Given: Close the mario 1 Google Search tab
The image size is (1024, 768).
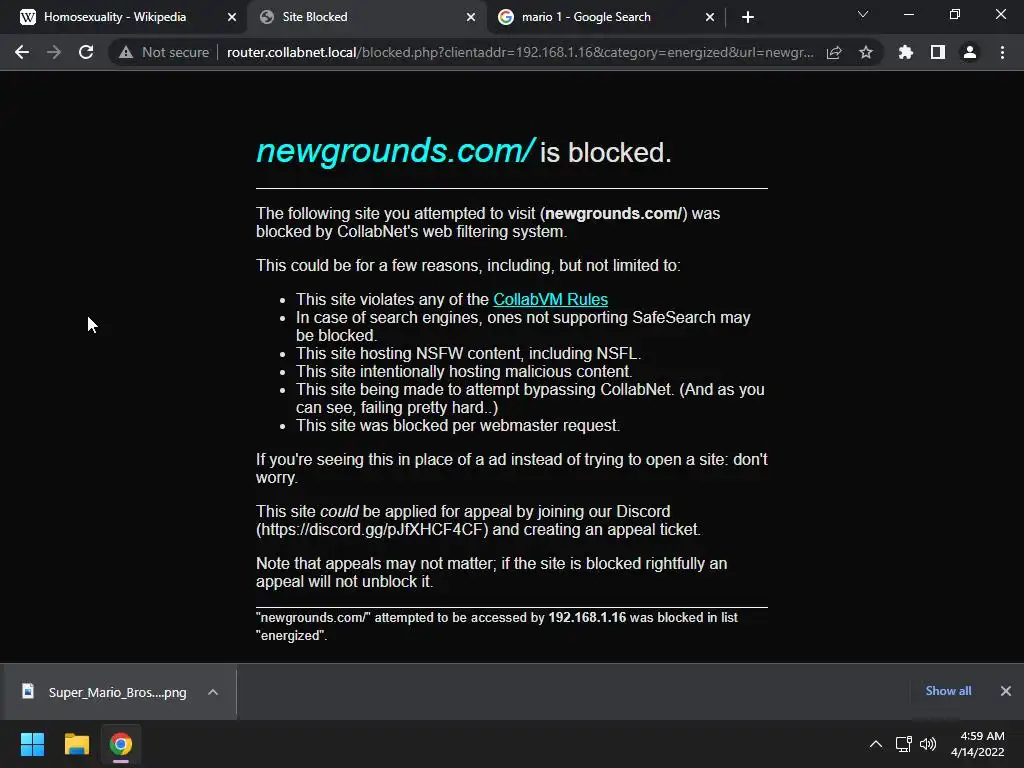Looking at the screenshot, I should pos(710,17).
